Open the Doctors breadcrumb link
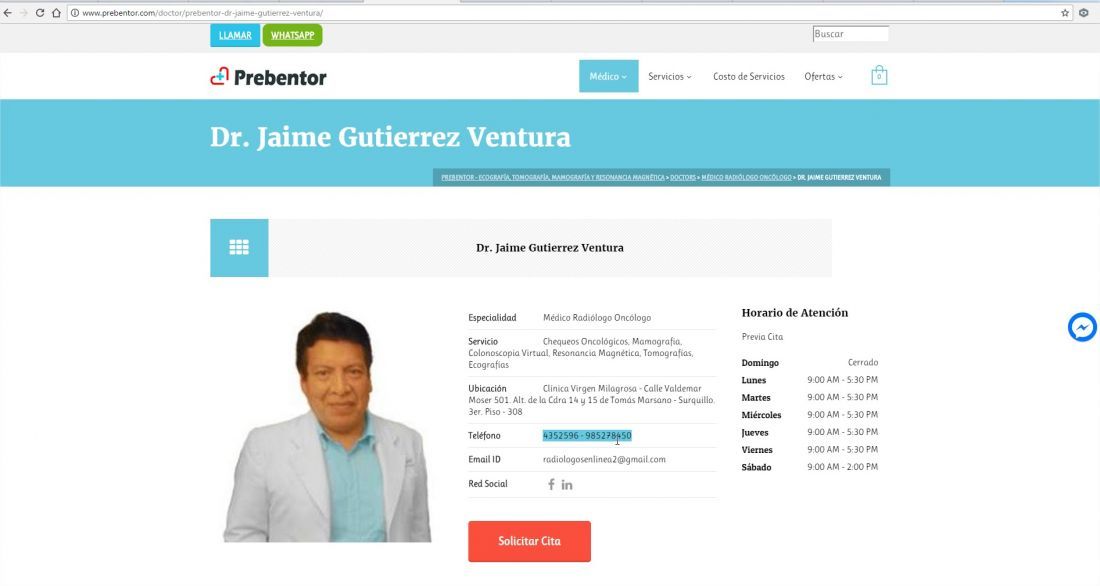The height and width of the screenshot is (586, 1100). click(x=683, y=178)
